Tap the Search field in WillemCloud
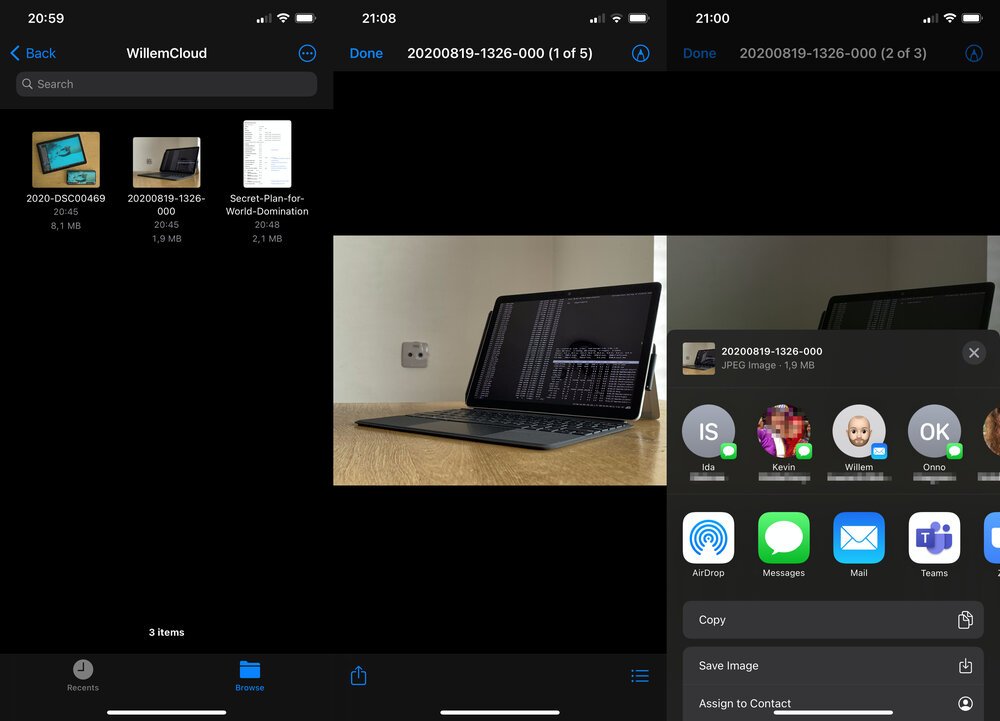1000x721 pixels. point(165,84)
